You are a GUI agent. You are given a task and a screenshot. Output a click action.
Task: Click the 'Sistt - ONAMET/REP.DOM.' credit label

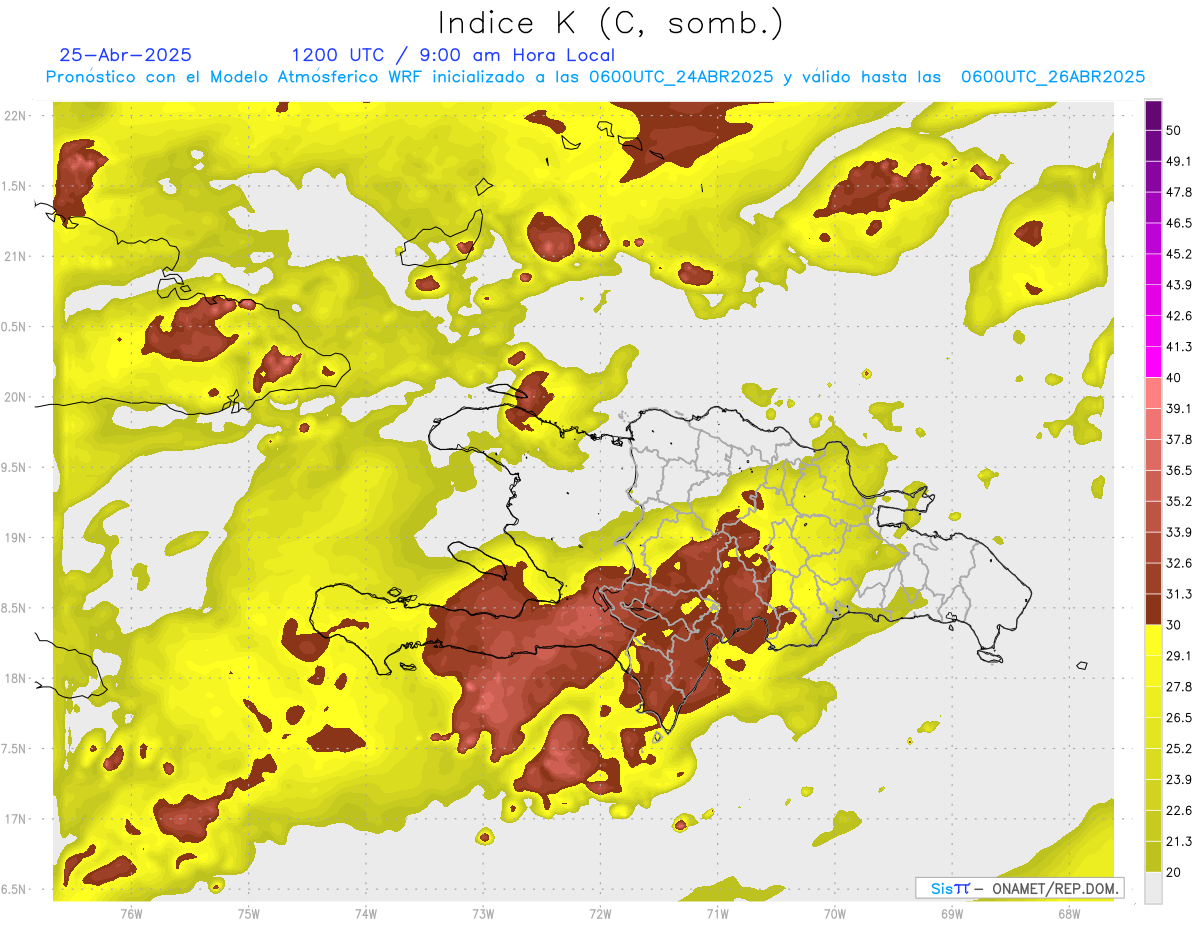(x=1019, y=888)
